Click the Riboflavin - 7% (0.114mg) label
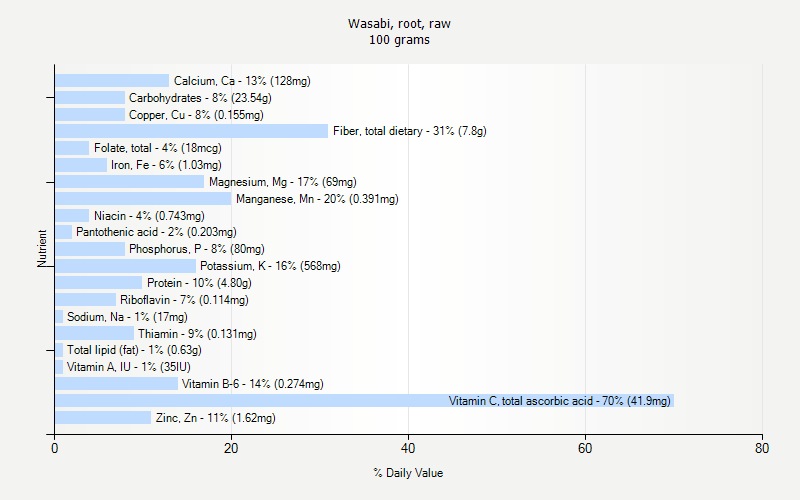This screenshot has width=800, height=500. click(x=184, y=299)
